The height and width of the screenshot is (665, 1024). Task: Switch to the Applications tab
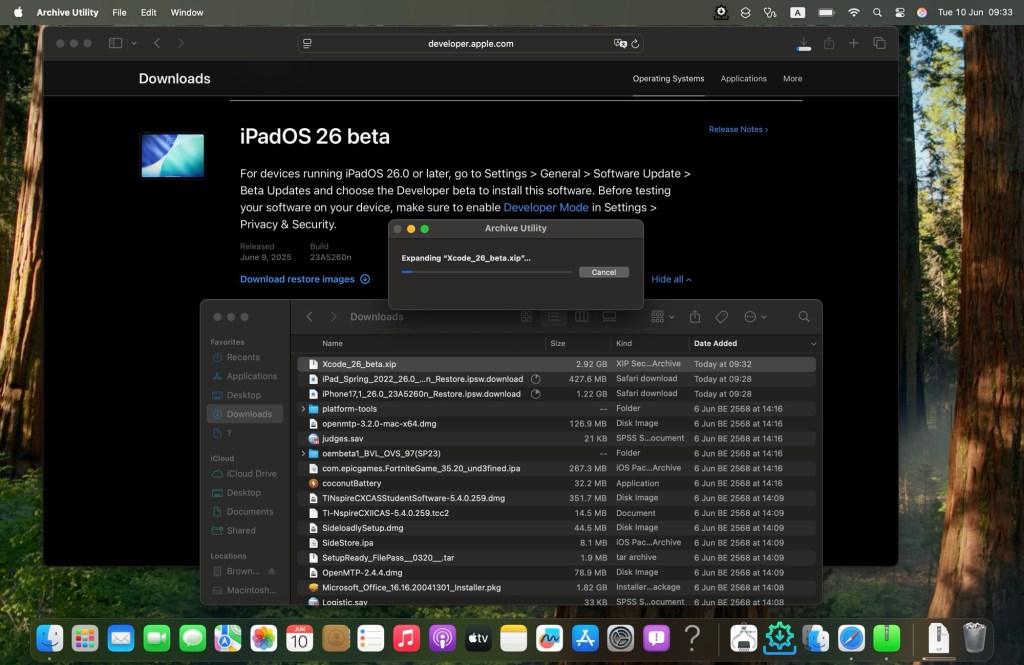click(743, 79)
